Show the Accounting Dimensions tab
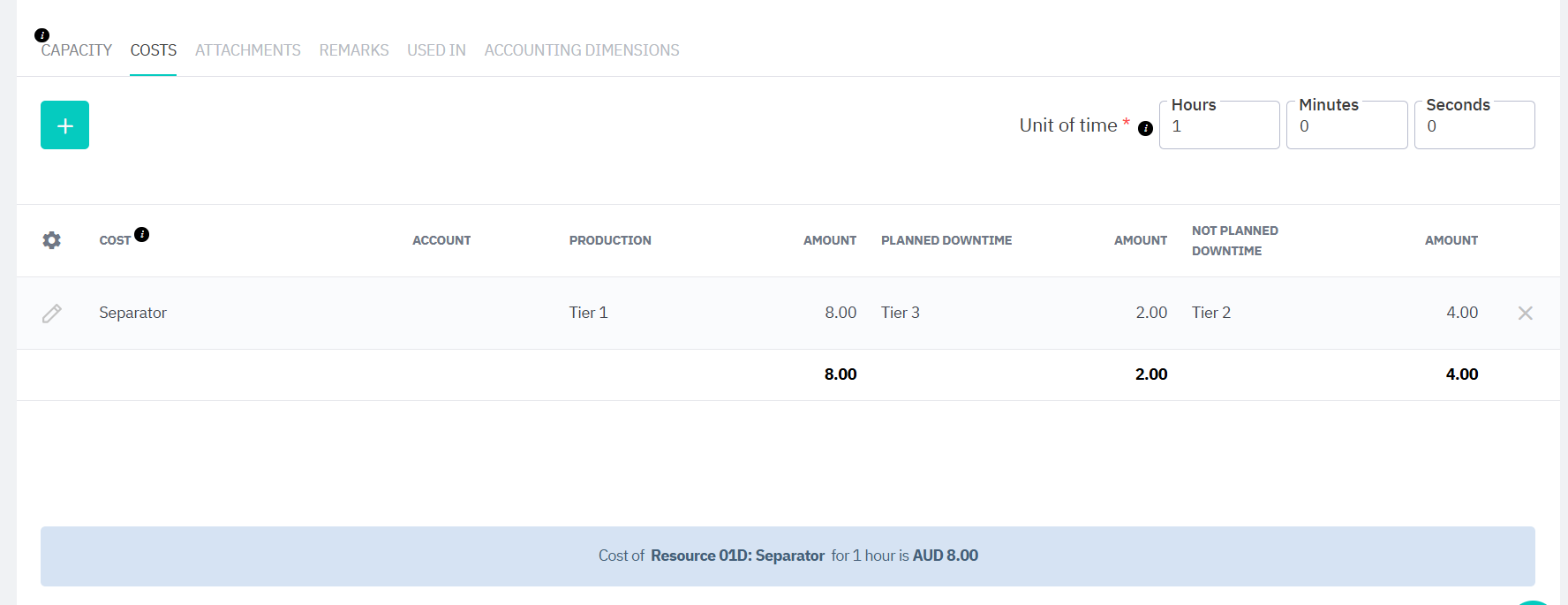This screenshot has height=605, width=1568. (582, 50)
